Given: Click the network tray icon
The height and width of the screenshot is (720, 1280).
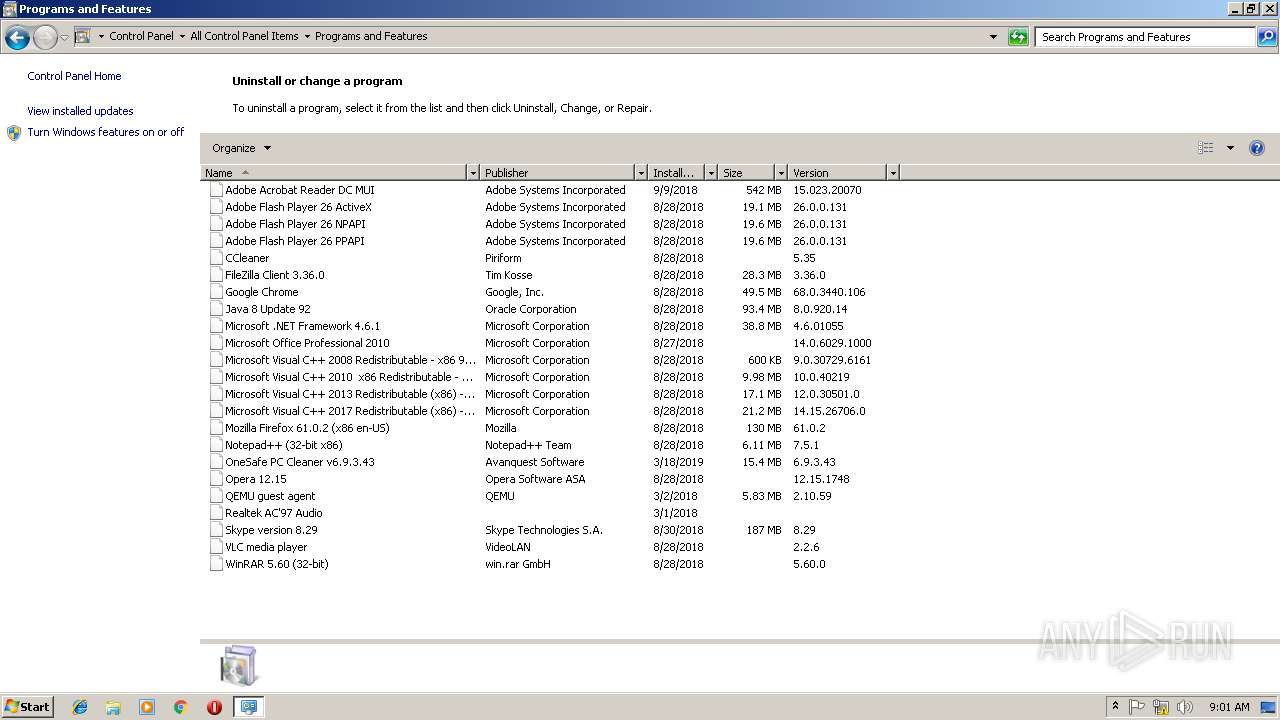Looking at the screenshot, I should tap(1161, 707).
